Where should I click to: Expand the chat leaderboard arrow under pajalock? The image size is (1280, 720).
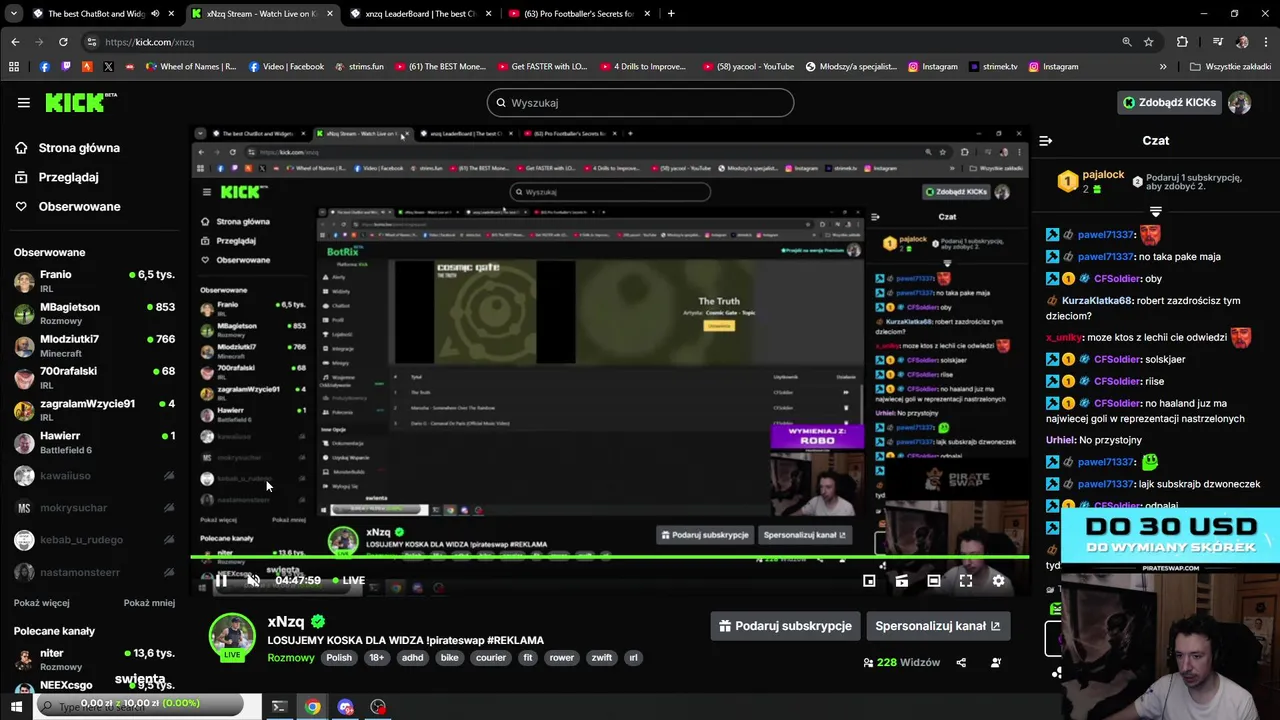tap(1155, 212)
